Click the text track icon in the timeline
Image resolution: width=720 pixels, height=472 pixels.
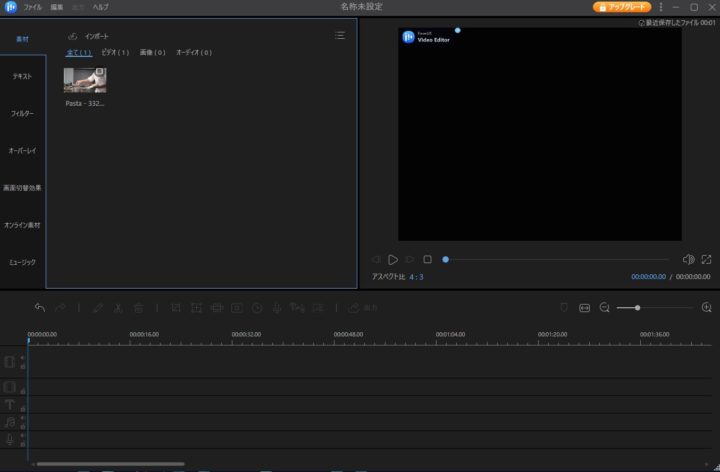(x=10, y=405)
